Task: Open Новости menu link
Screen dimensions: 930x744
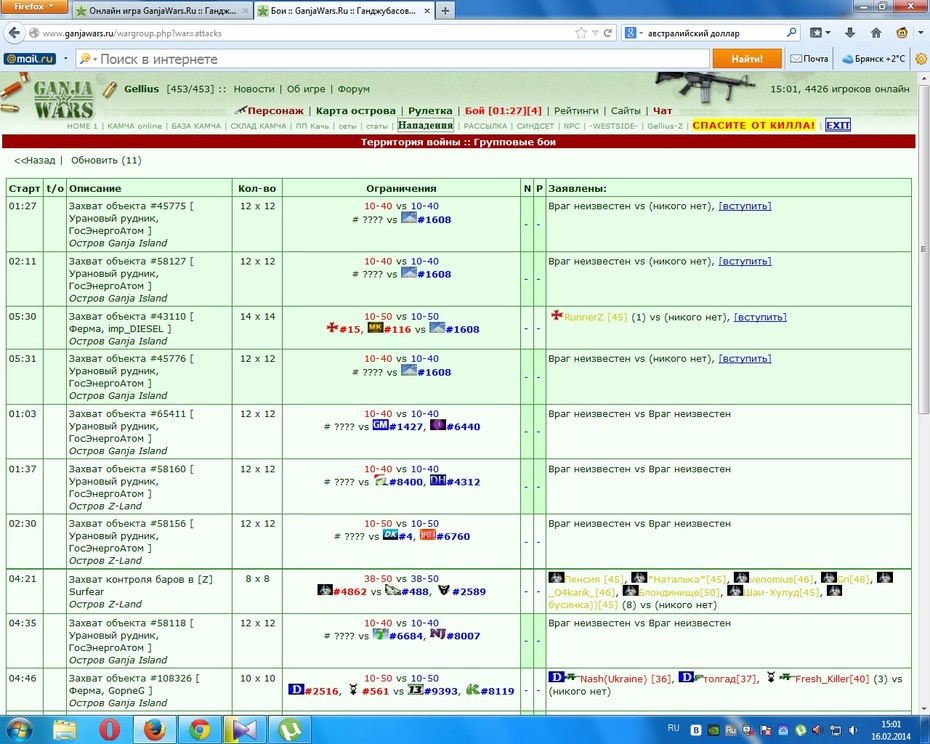Action: (254, 89)
